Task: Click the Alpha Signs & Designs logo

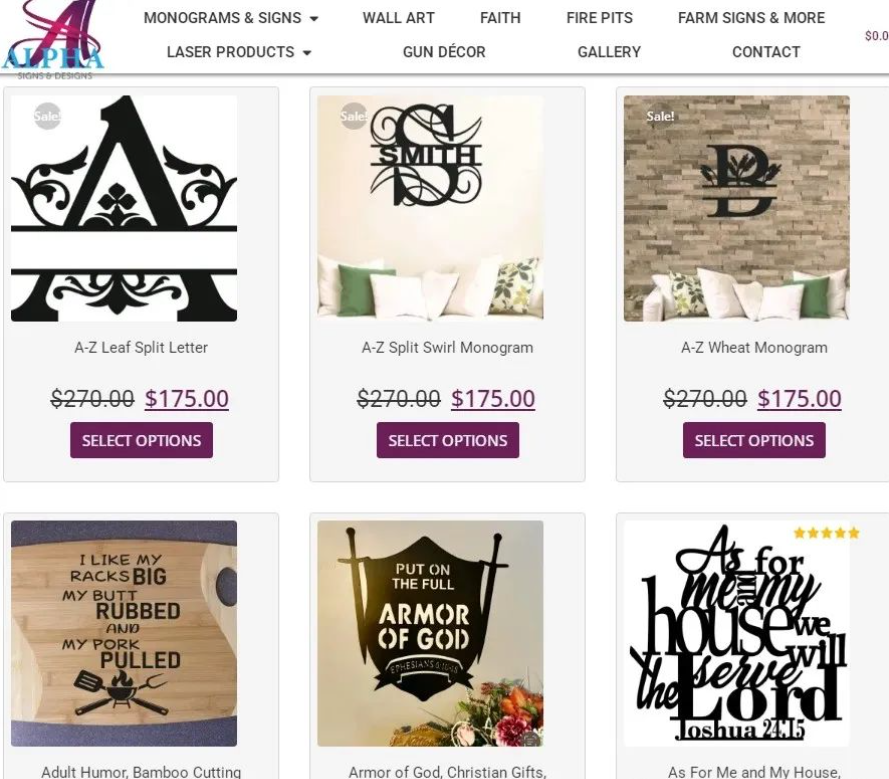Action: pos(53,40)
